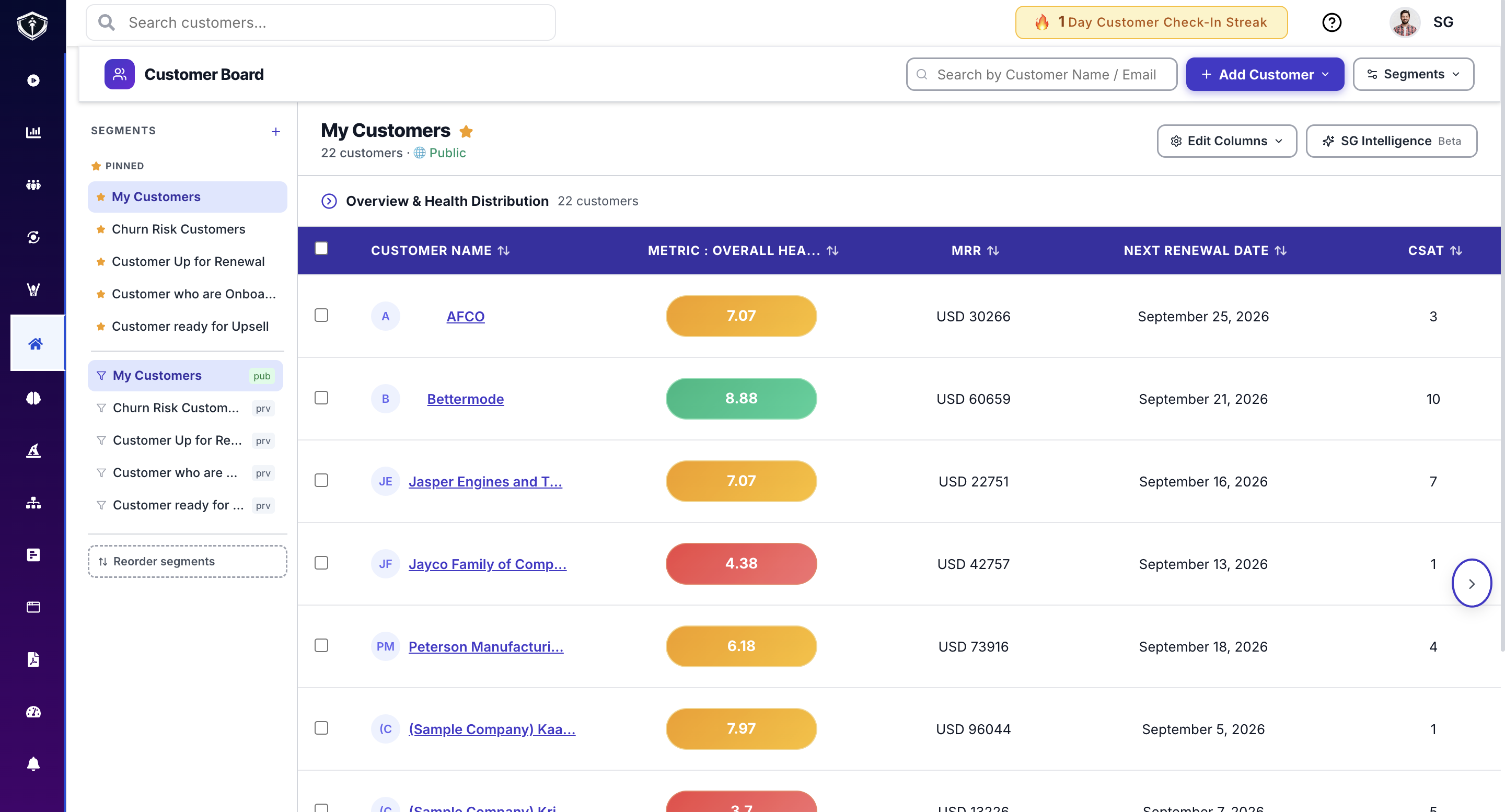Screen dimensions: 1505x812
Task: Open the notifications bell sidebar icon
Action: (x=33, y=763)
